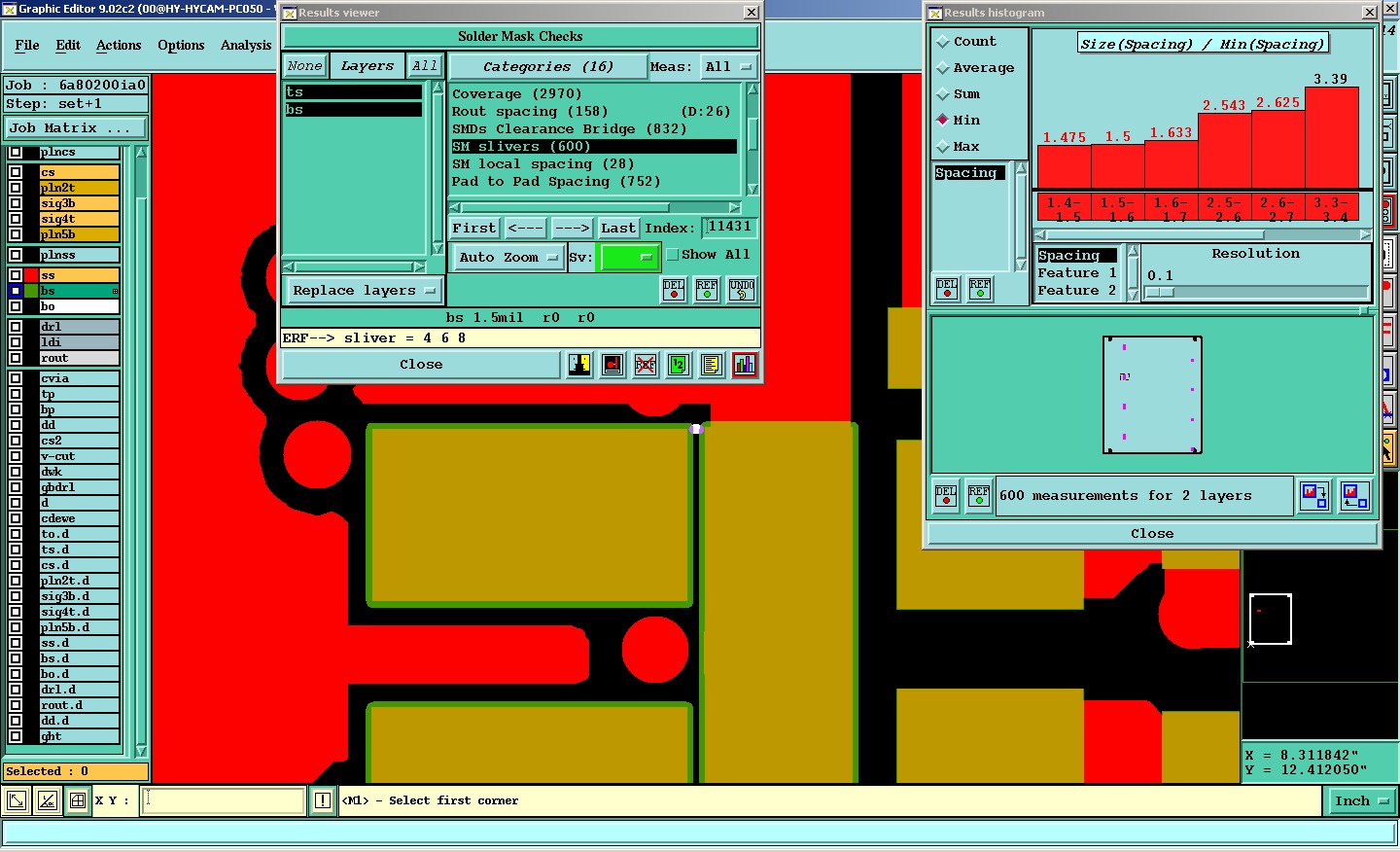Screen dimensions: 1400x852
Task: Click the yellow notes report icon
Action: click(x=712, y=365)
